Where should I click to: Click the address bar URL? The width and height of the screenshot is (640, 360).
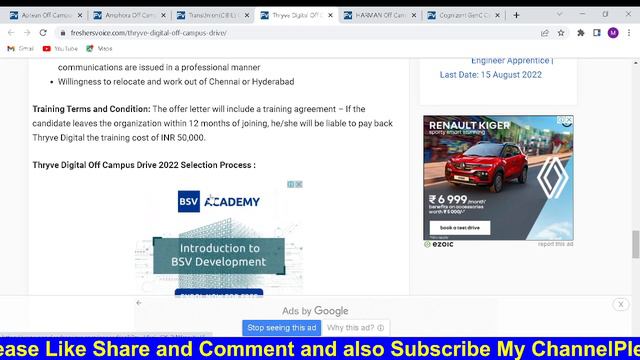[x=149, y=33]
